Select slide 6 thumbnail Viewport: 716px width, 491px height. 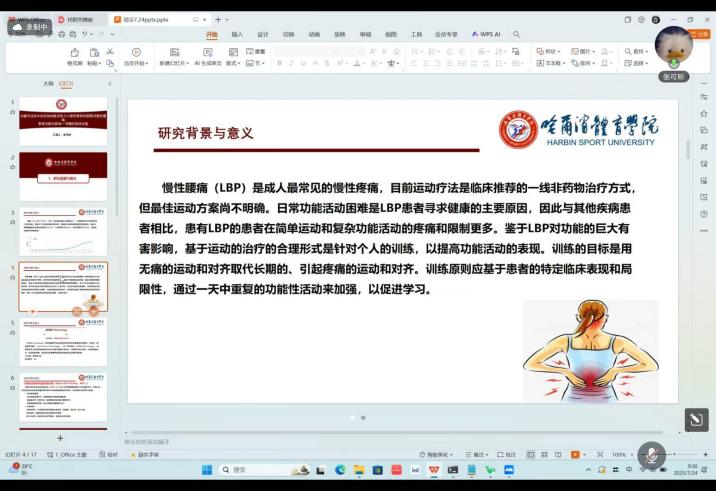tap(63, 397)
